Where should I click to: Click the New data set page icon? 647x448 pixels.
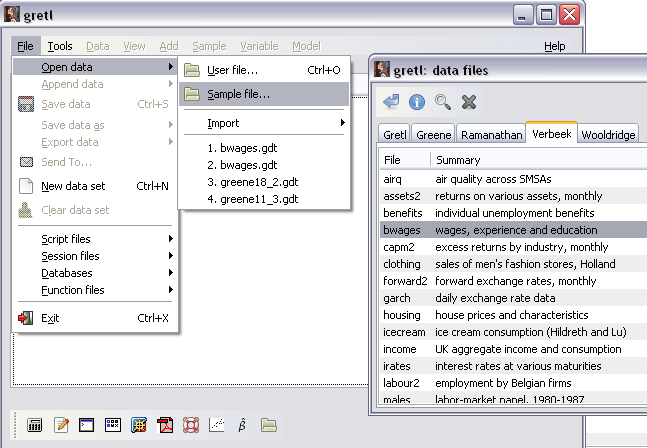(26, 186)
